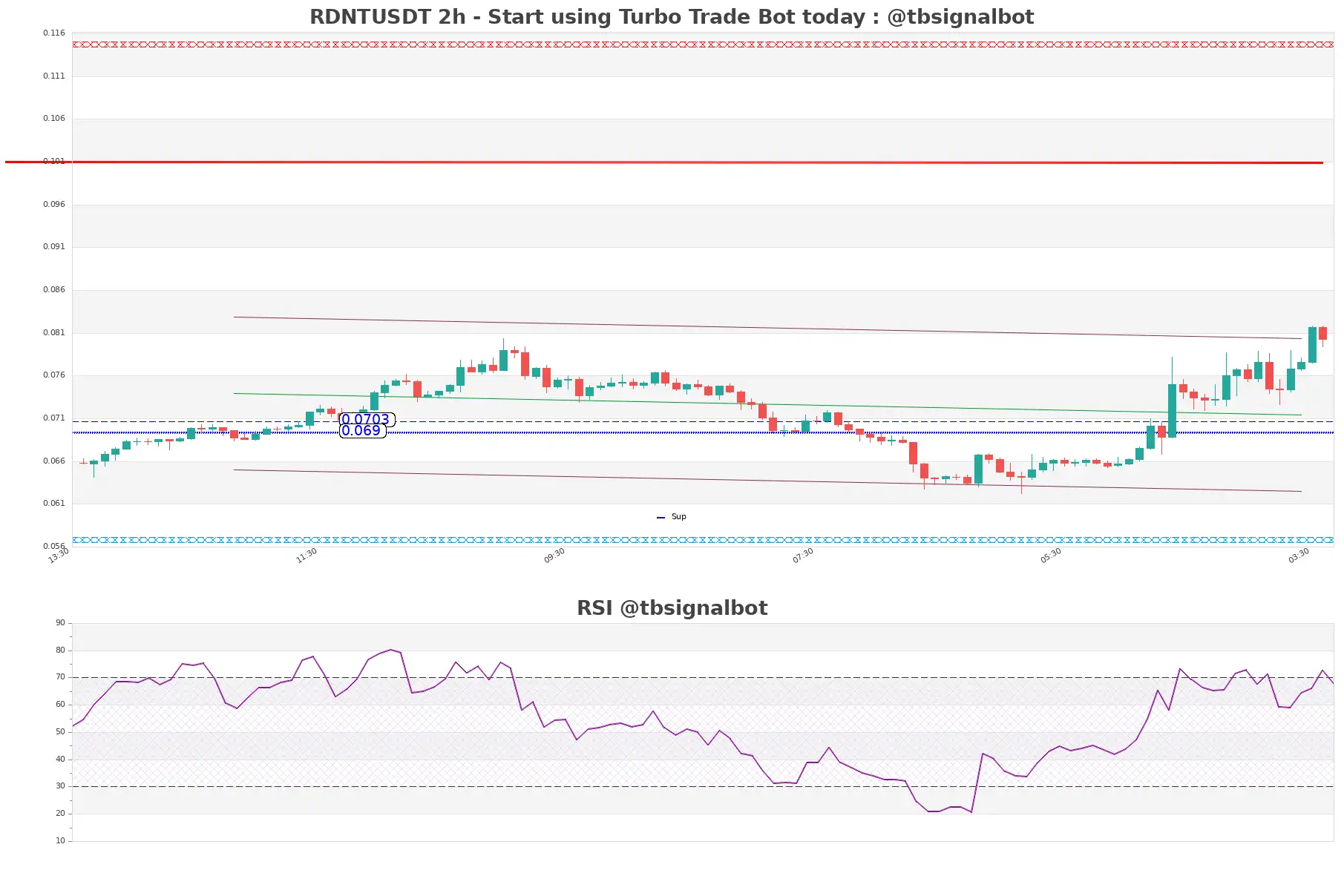Screen dimensions: 1344x896
Task: Click the 0.071 price axis label
Action: (x=54, y=418)
